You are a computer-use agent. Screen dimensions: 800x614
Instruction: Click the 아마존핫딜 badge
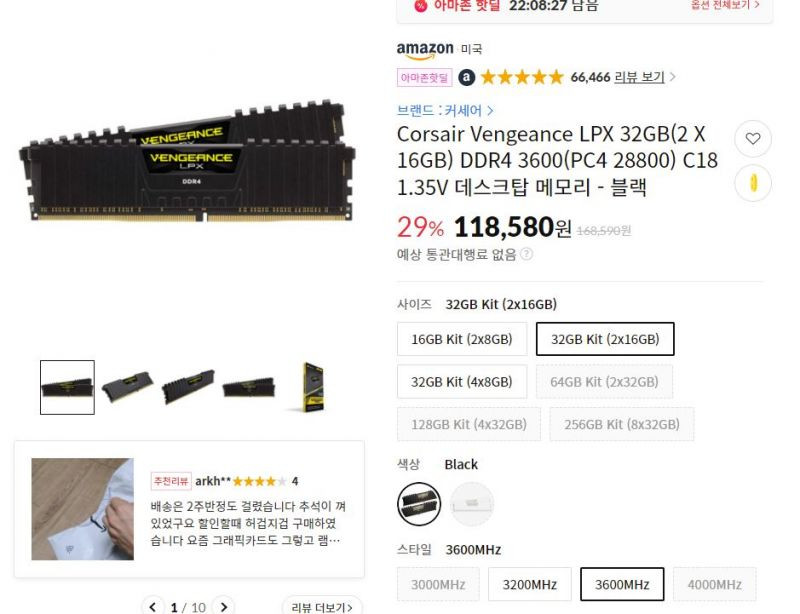point(424,78)
